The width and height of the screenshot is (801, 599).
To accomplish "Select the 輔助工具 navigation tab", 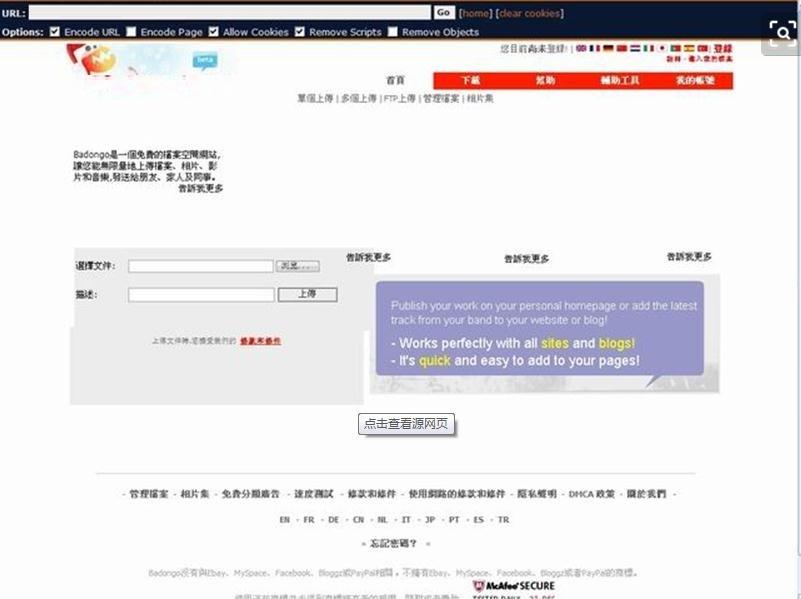I will [620, 80].
